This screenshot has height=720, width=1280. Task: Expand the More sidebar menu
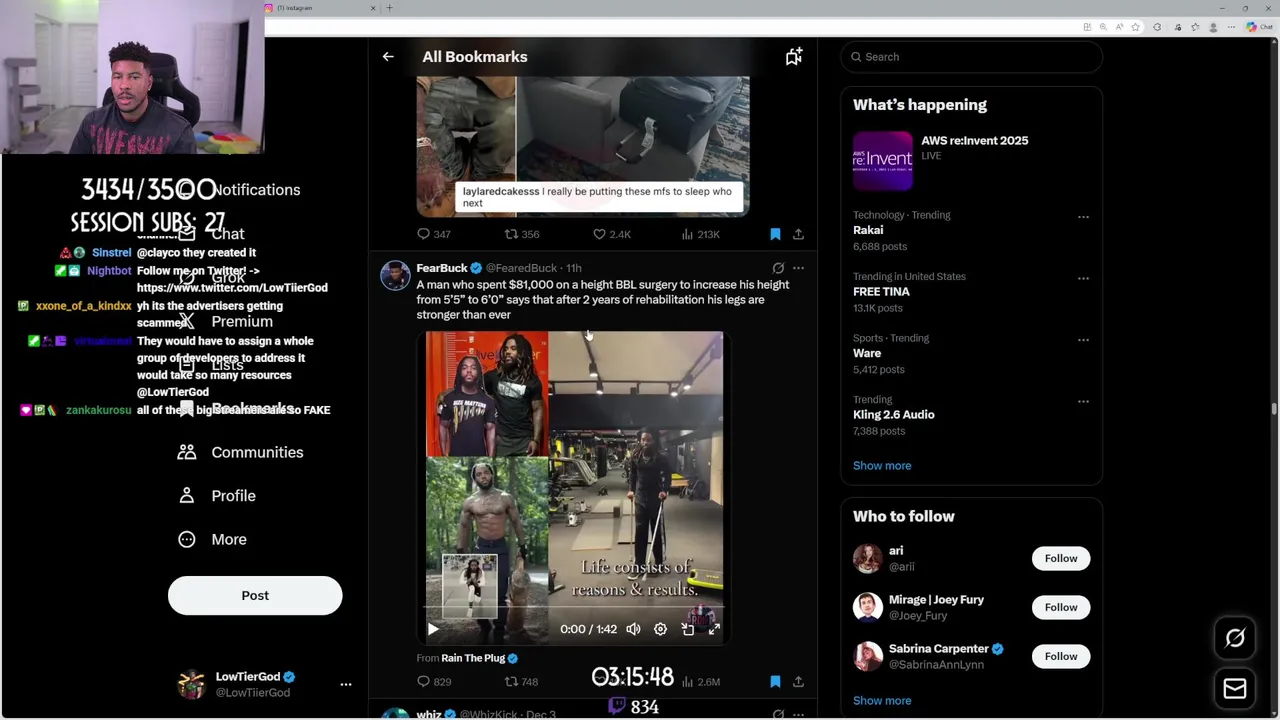pos(212,539)
